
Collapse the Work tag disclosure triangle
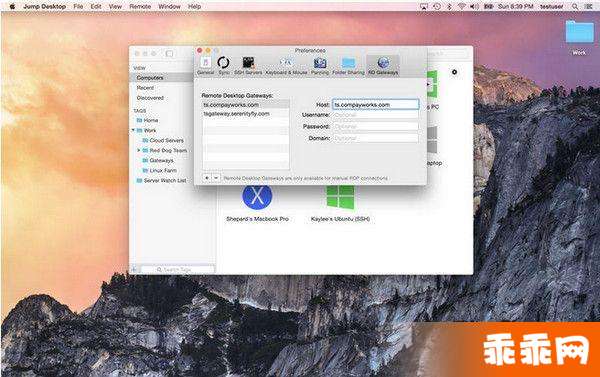coord(133,130)
